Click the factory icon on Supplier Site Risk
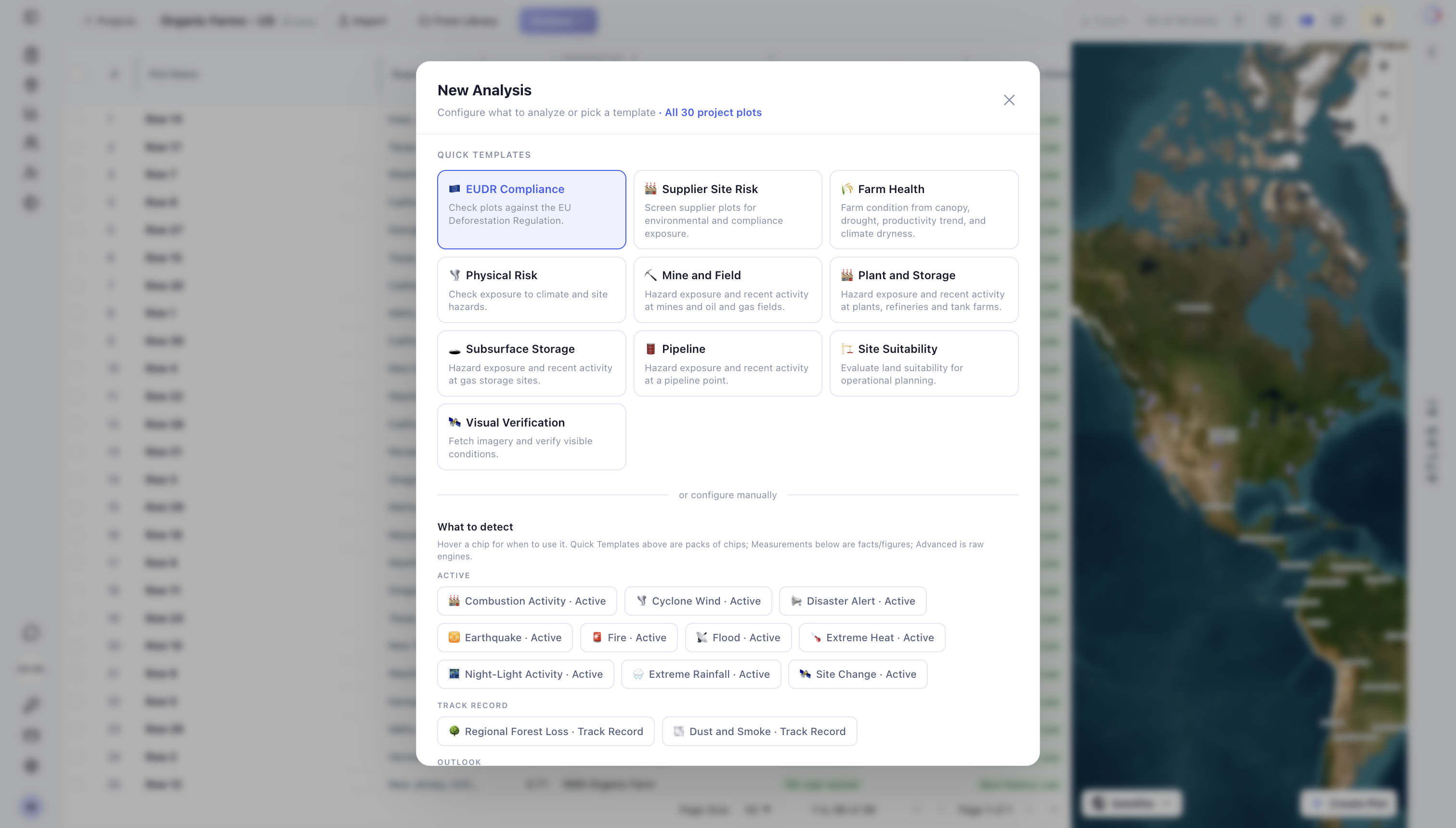The width and height of the screenshot is (1456, 828). click(x=650, y=189)
